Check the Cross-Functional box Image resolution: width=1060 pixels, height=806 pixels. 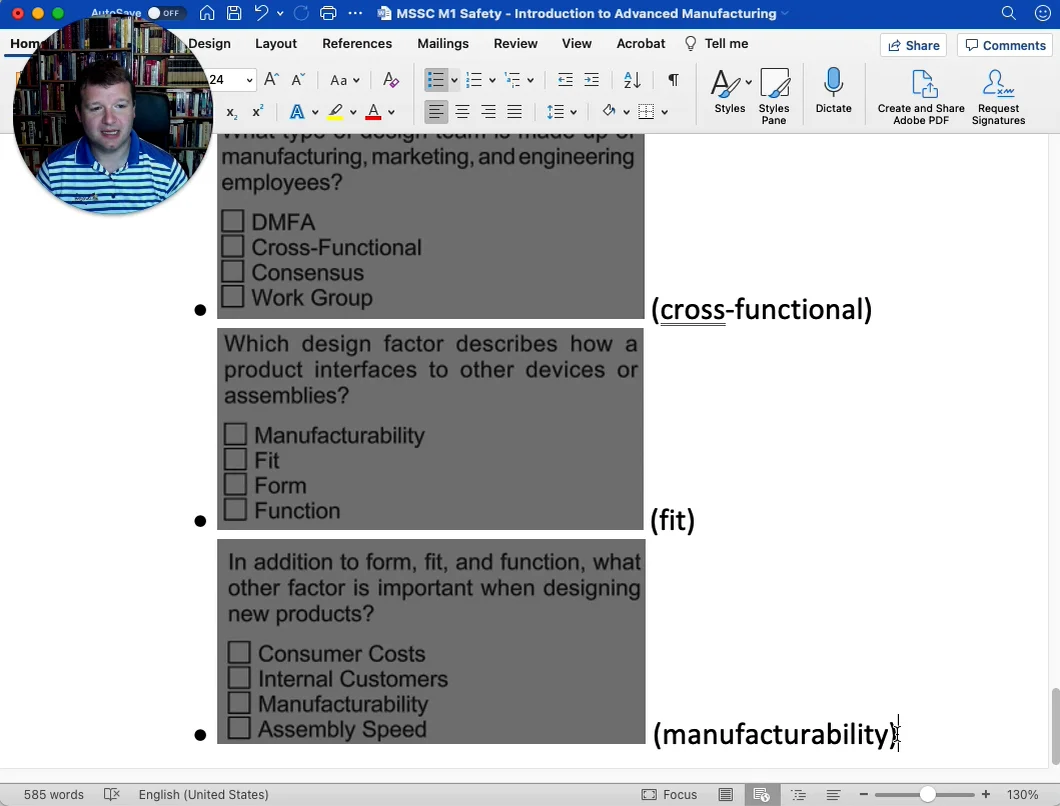pyautogui.click(x=233, y=245)
